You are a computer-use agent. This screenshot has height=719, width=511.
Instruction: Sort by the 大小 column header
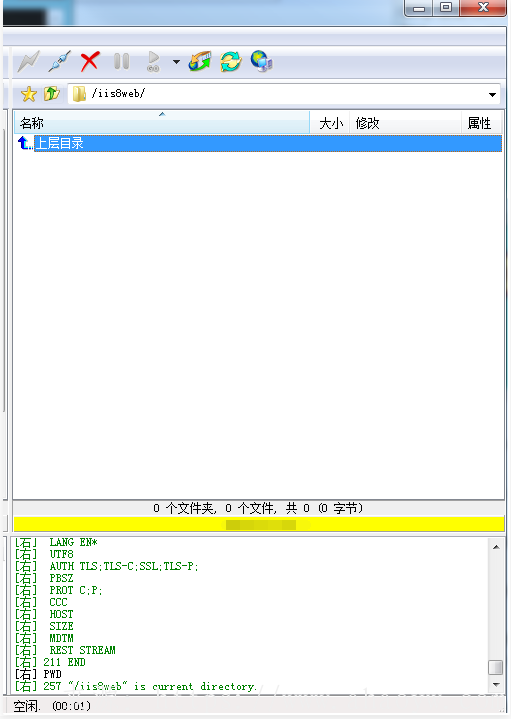tap(330, 123)
